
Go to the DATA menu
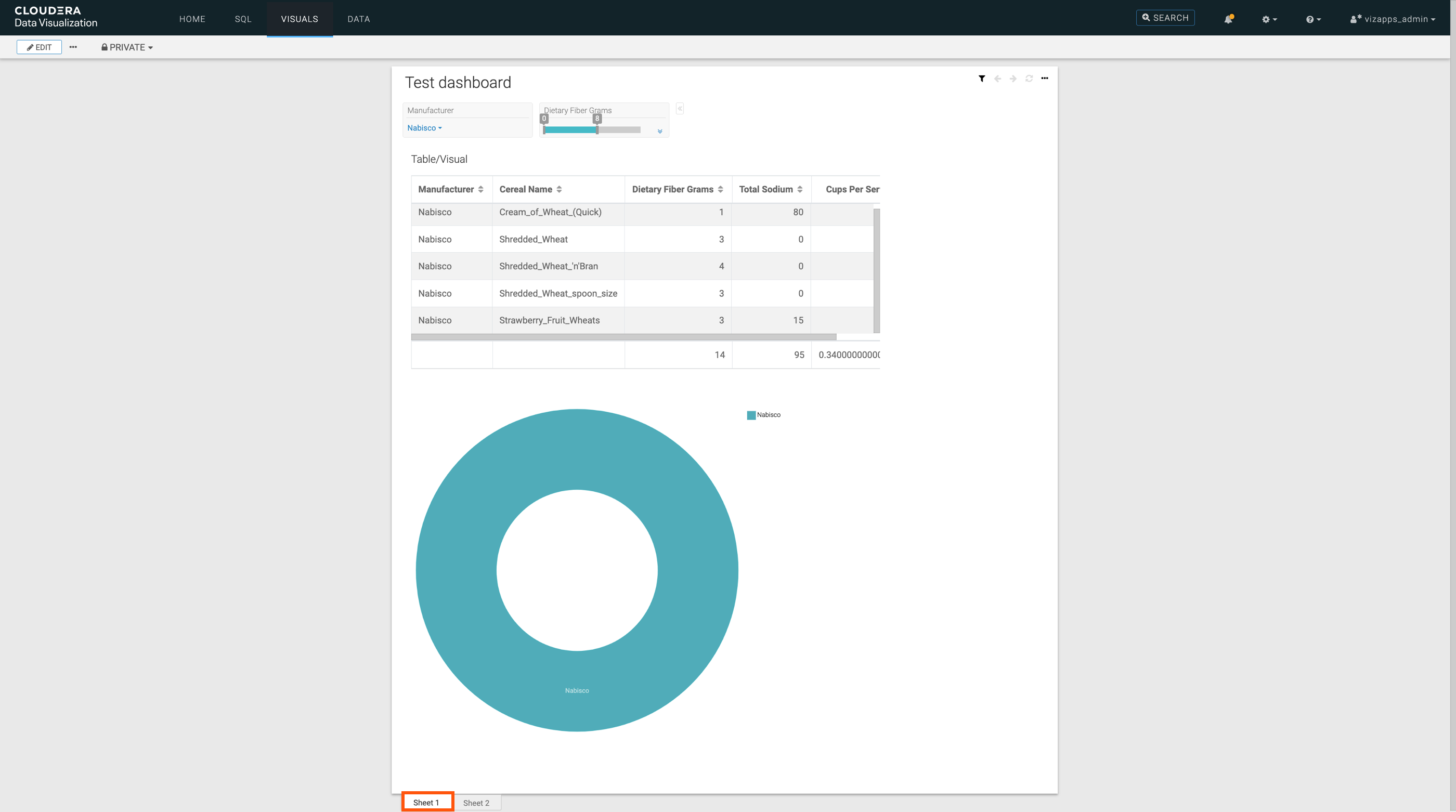(x=358, y=19)
